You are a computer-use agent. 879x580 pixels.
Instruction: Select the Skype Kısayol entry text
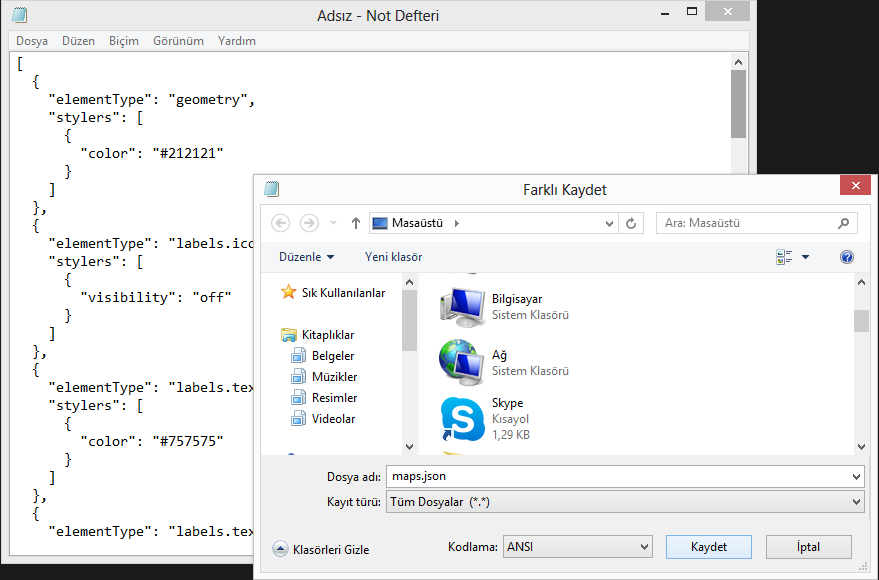click(x=511, y=419)
